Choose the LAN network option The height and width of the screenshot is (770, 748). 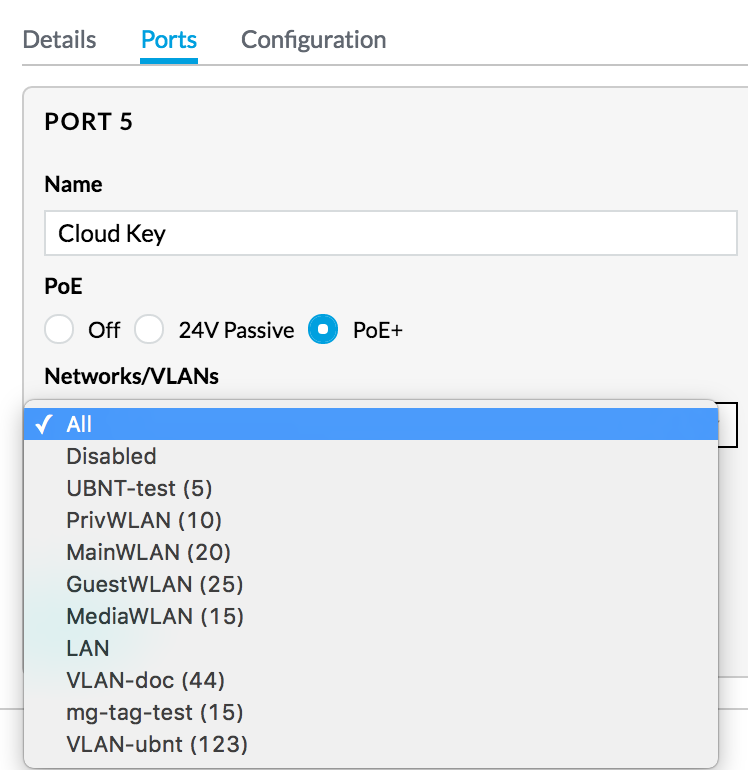(x=371, y=648)
